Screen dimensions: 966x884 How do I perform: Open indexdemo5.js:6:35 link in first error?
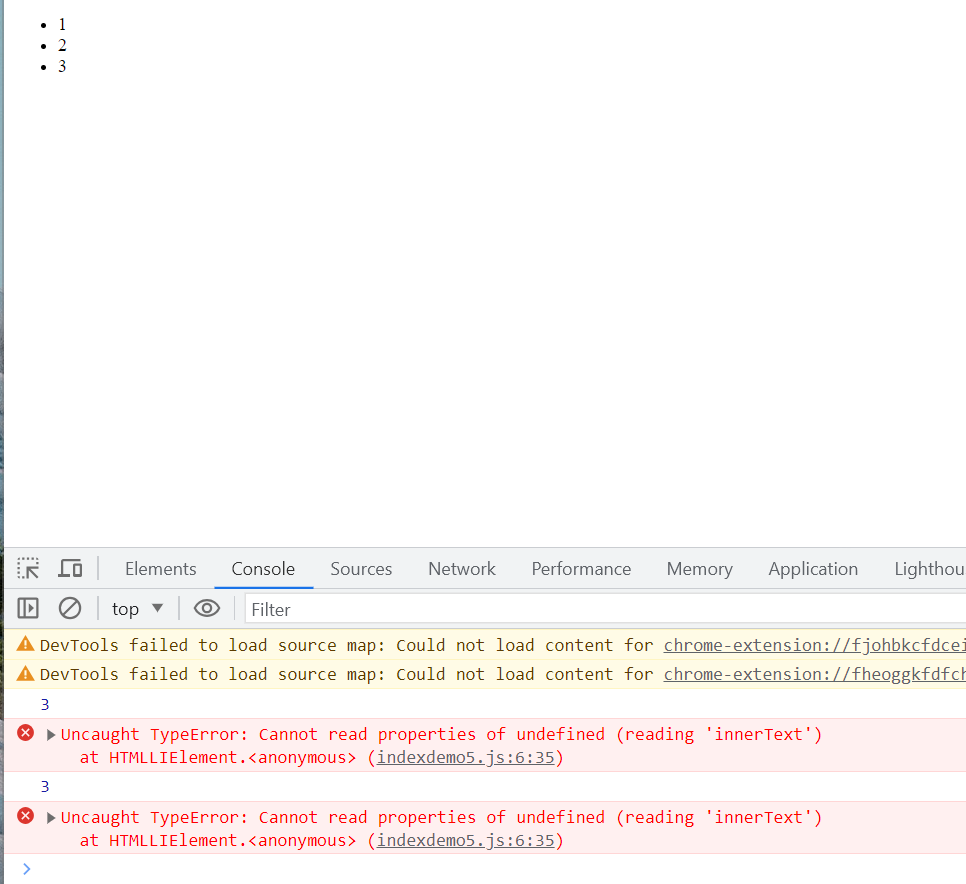click(x=466, y=757)
